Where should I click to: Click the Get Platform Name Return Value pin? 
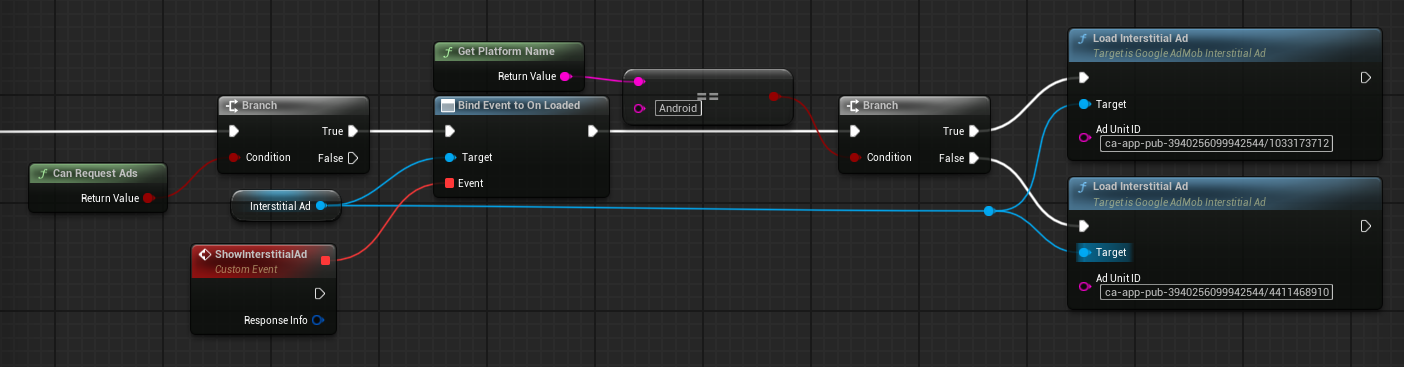click(x=565, y=76)
